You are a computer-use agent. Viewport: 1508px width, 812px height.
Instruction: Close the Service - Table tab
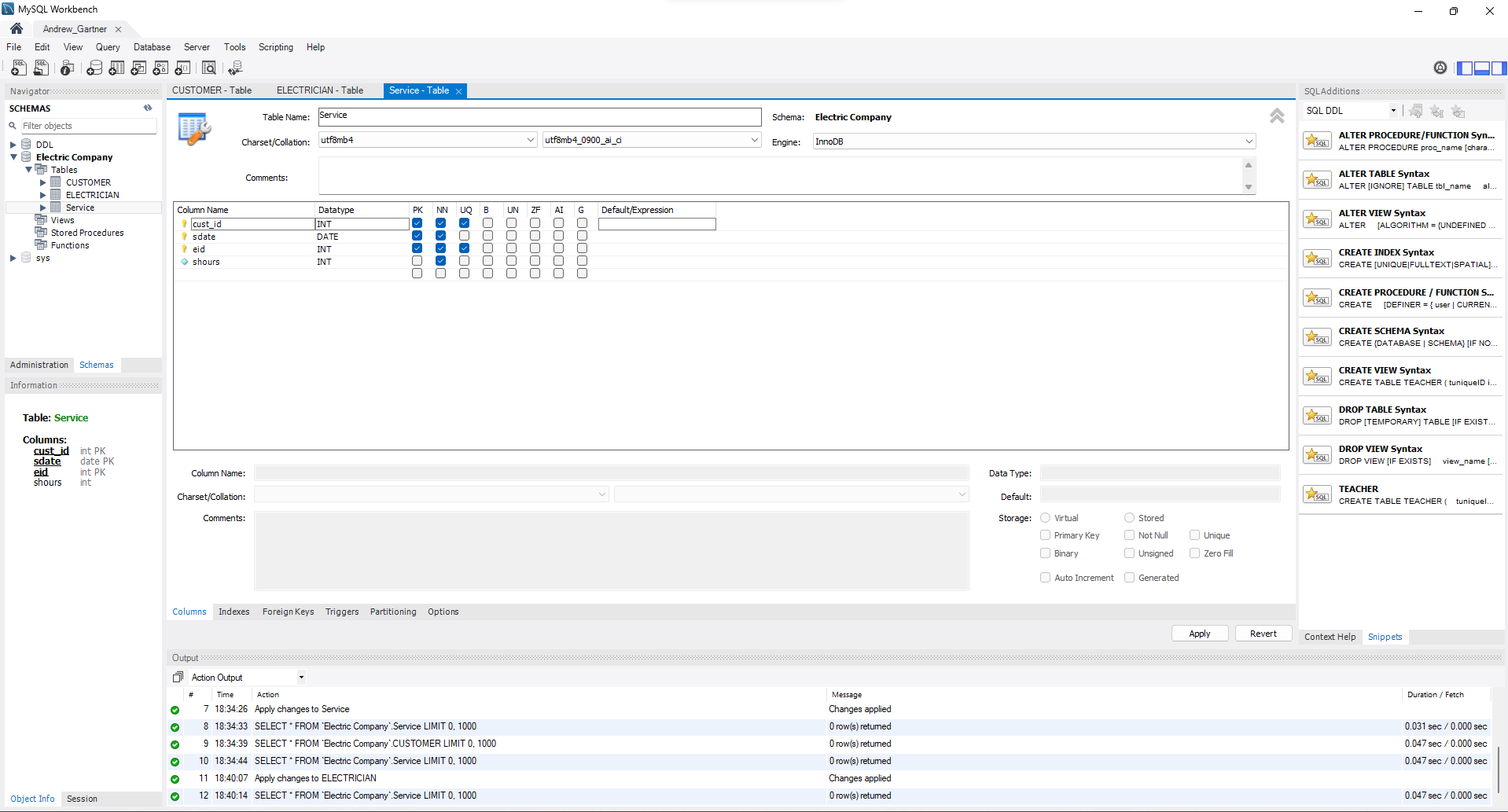pyautogui.click(x=458, y=91)
